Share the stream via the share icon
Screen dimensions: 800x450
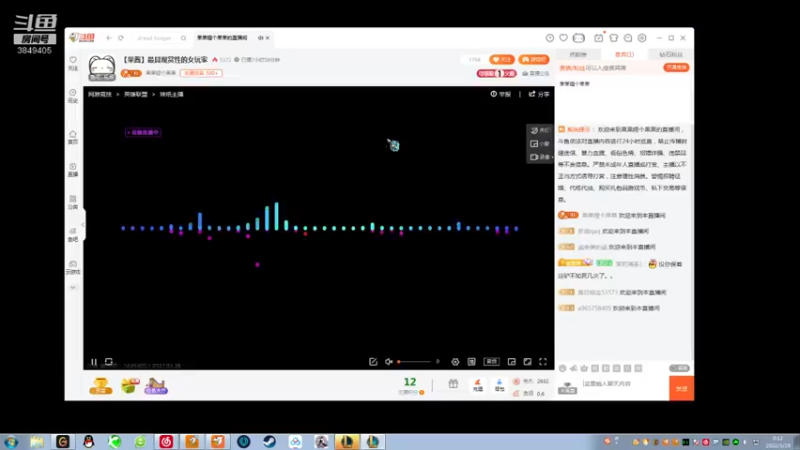tap(539, 94)
